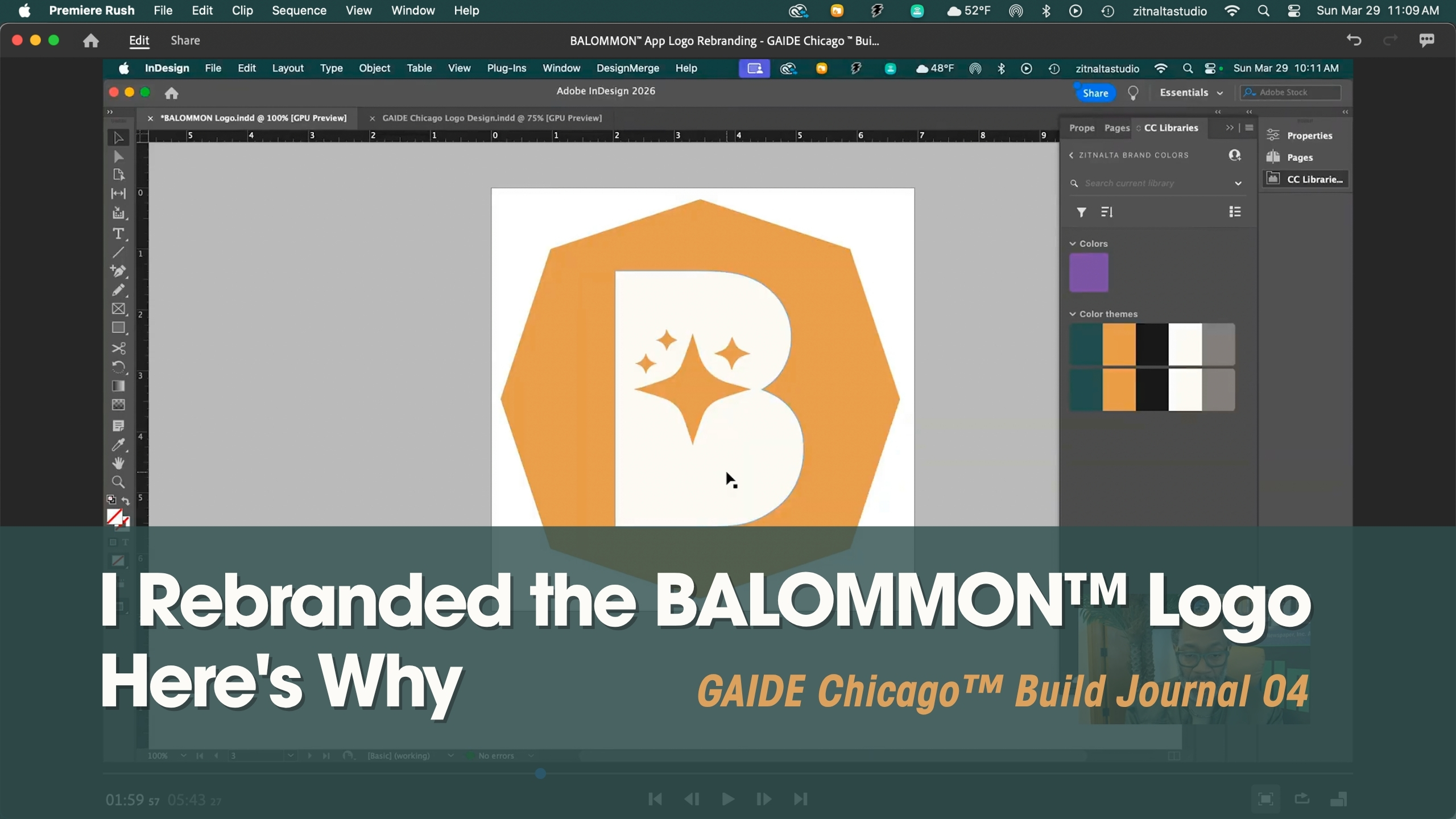Collapse the Color themes section
Viewport: 1456px width, 819px height.
coord(1073,314)
